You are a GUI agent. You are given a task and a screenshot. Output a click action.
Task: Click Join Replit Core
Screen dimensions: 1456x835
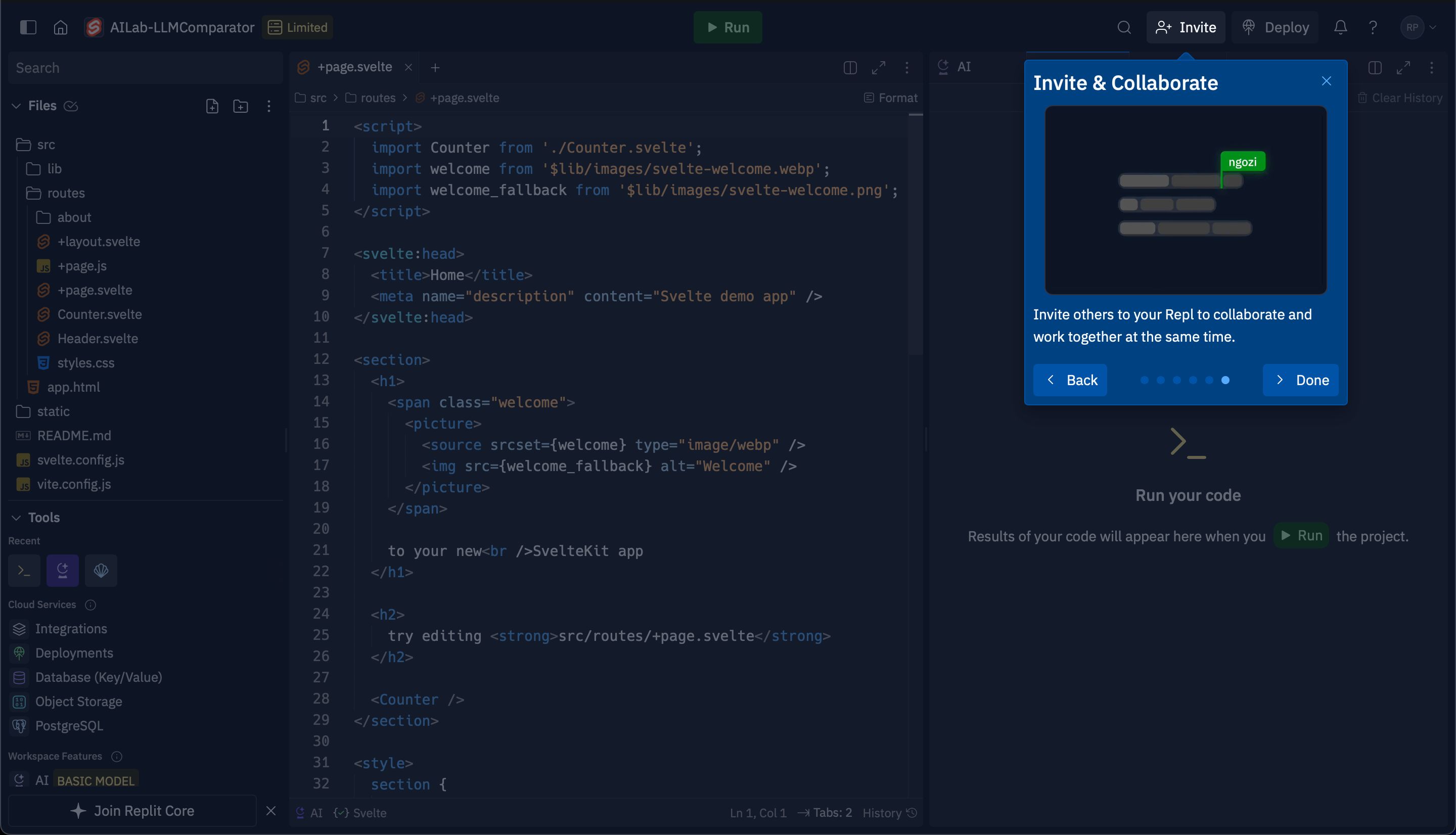pyautogui.click(x=132, y=810)
